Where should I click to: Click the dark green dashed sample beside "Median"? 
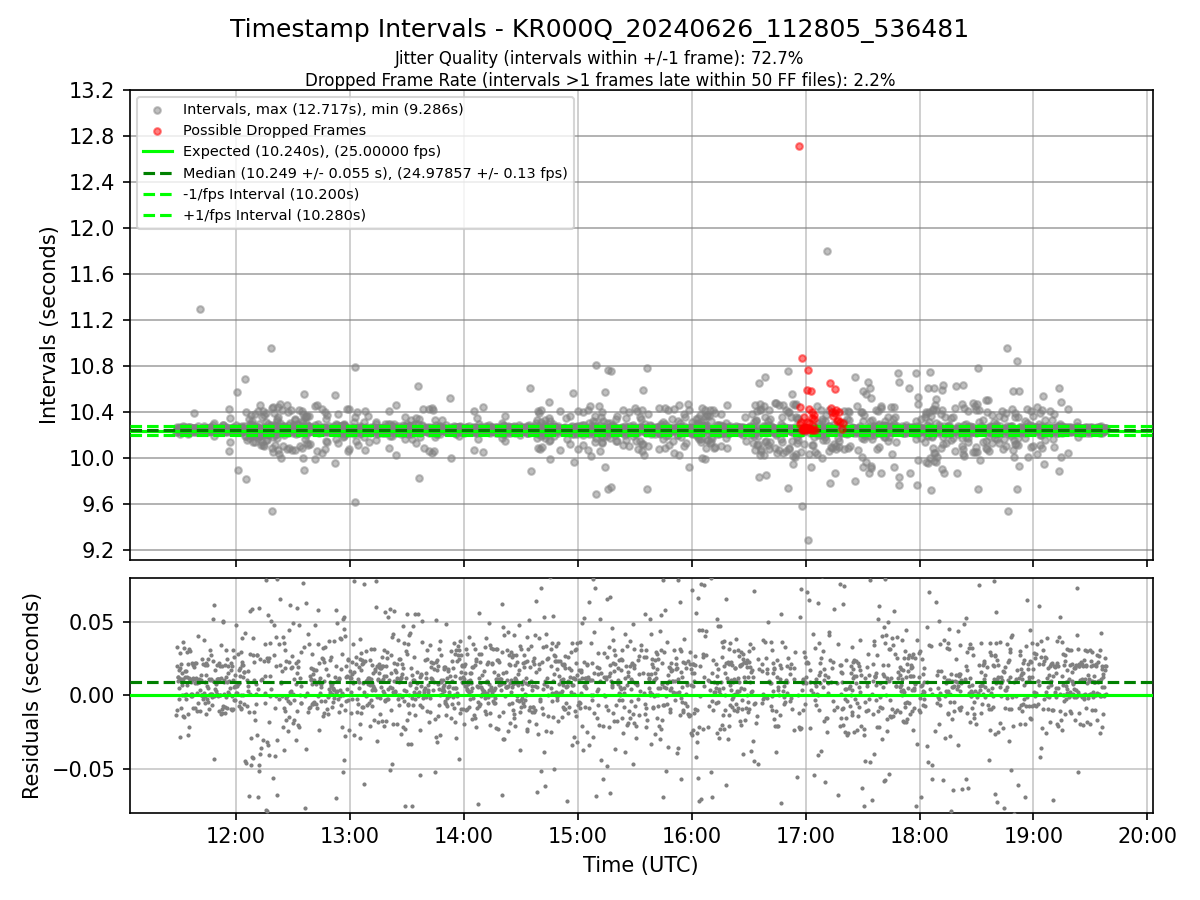(160, 173)
